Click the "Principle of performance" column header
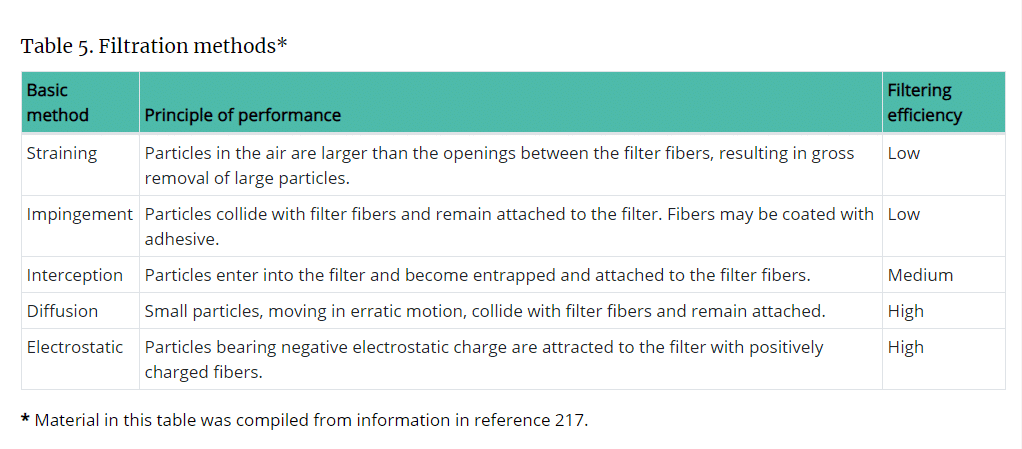Image resolution: width=1022 pixels, height=449 pixels. (243, 115)
